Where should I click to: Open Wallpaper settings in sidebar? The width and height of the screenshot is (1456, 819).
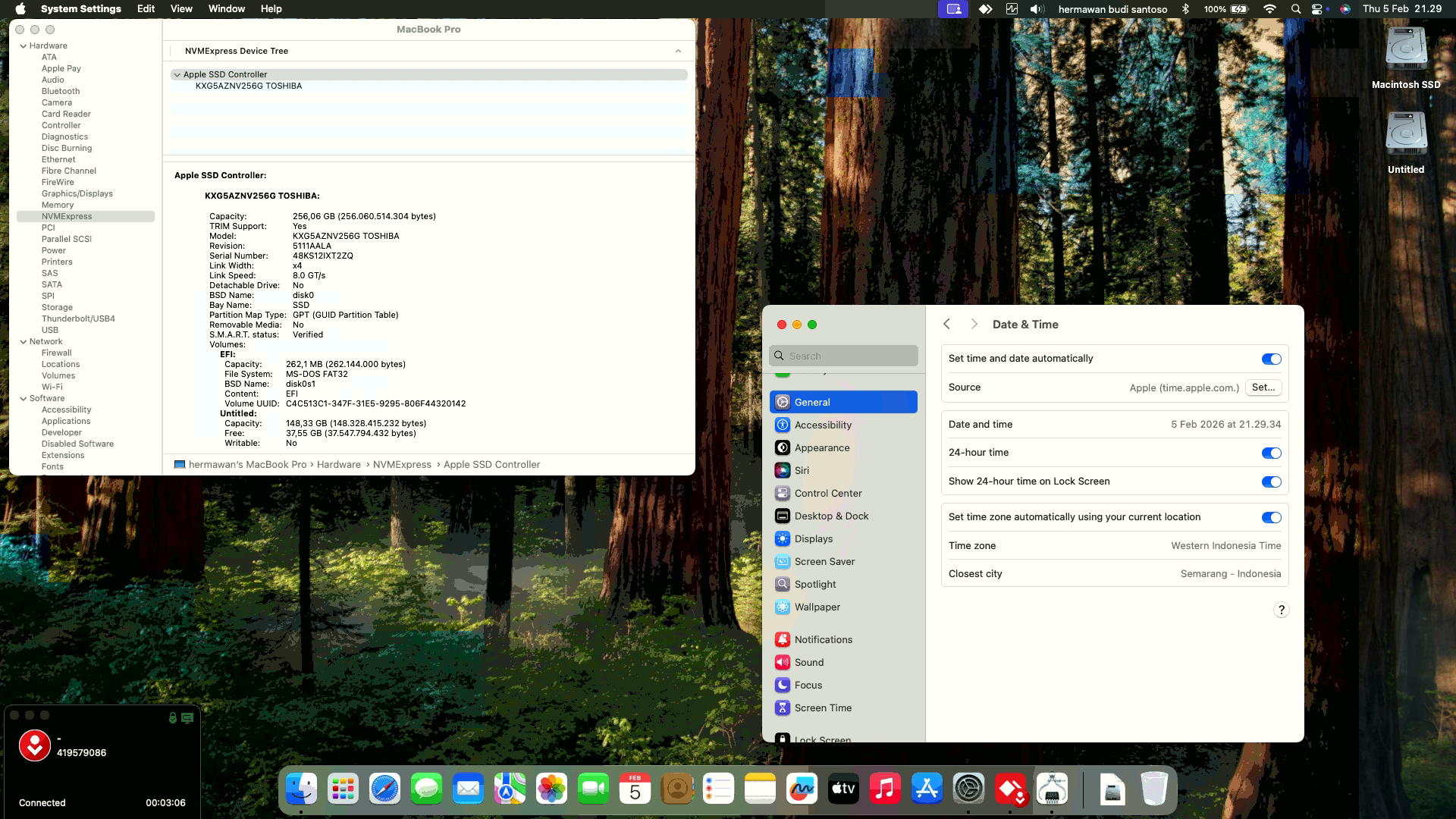[x=843, y=607]
